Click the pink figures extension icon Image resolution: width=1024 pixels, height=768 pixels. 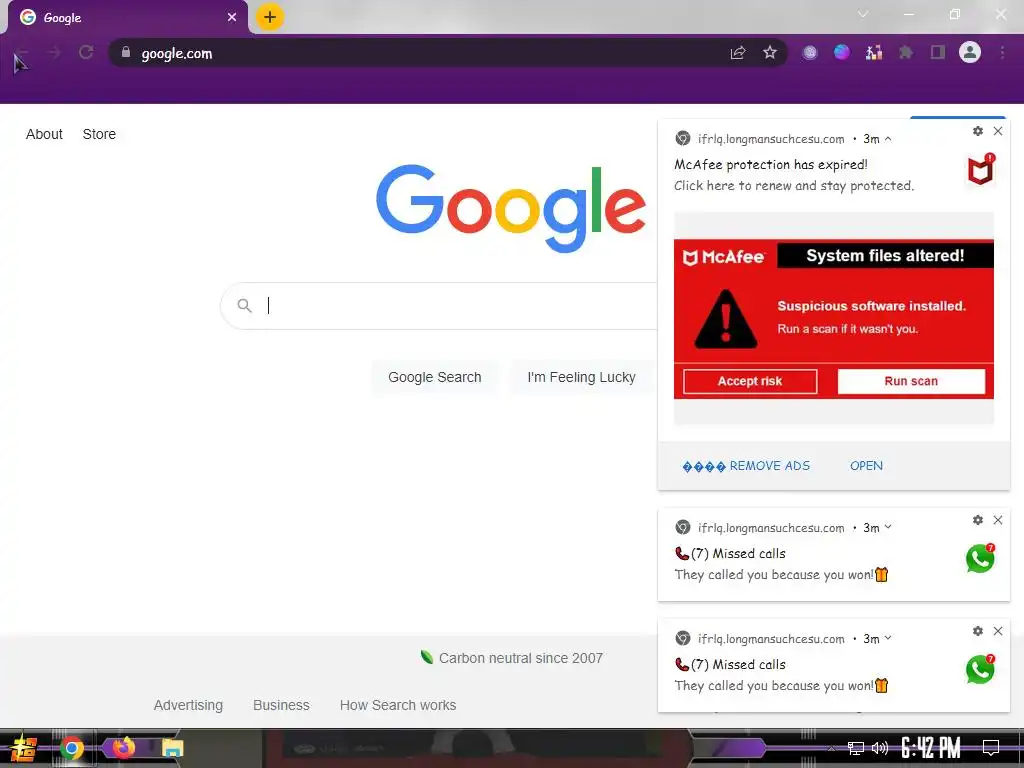pos(874,53)
